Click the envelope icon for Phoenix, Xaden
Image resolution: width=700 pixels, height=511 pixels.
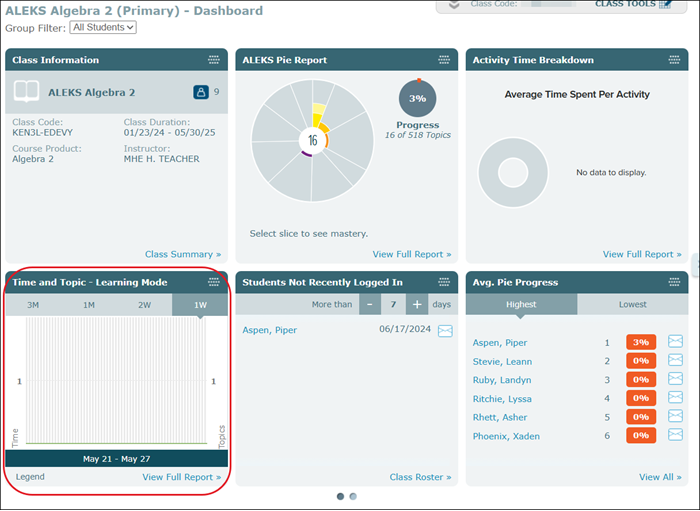[675, 435]
